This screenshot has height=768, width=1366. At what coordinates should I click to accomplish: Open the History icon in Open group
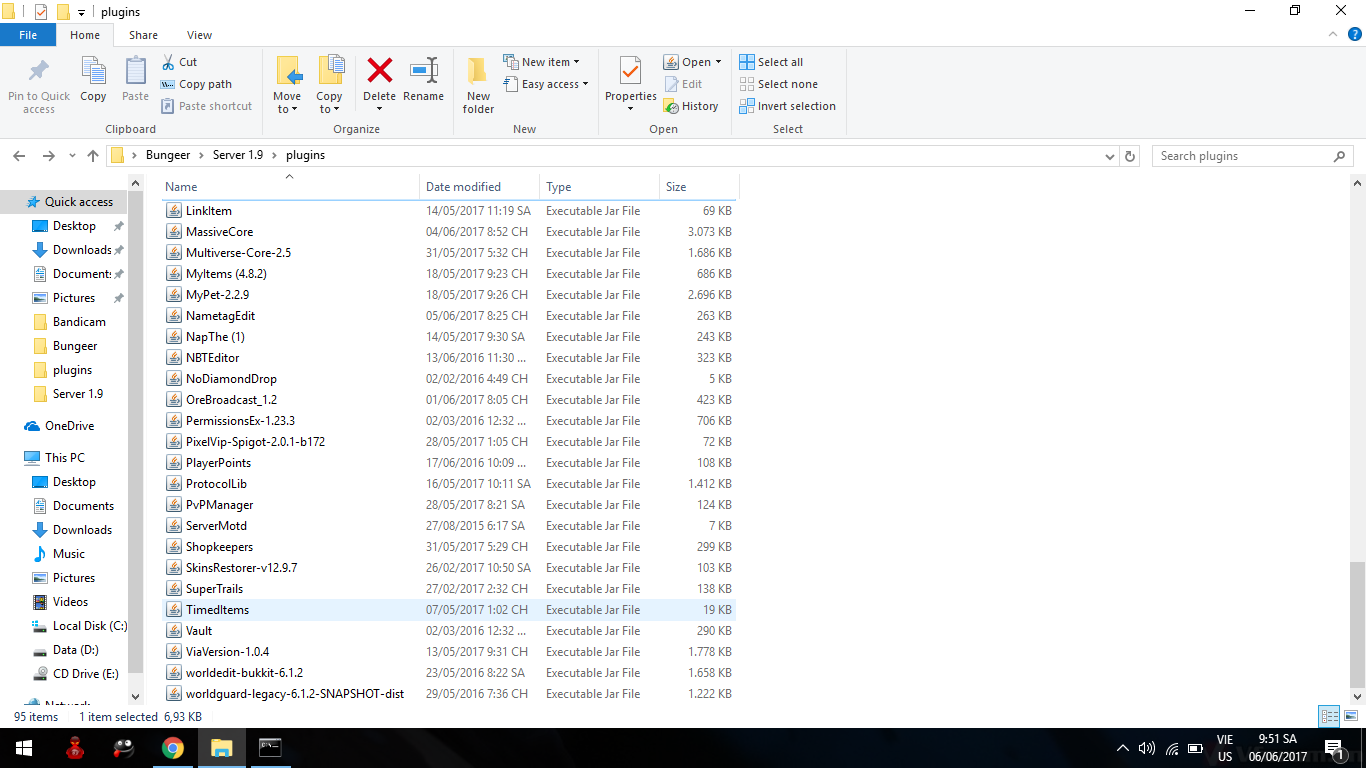[x=672, y=106]
